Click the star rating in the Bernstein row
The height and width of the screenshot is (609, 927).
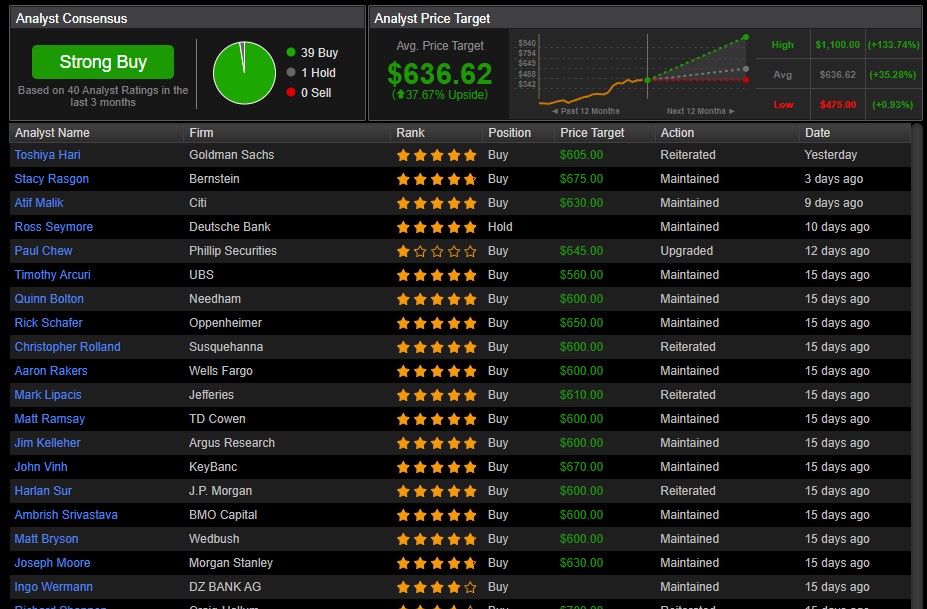[436, 179]
